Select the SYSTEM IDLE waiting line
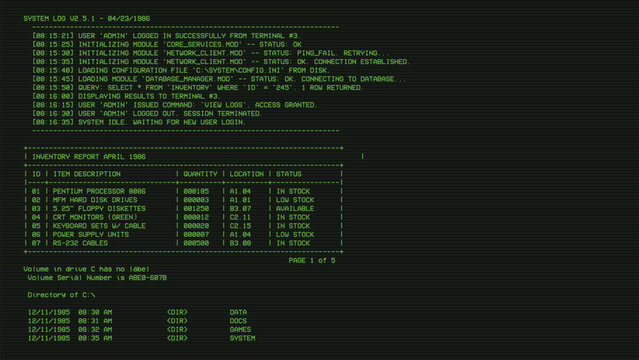639x360 pixels. [139, 122]
